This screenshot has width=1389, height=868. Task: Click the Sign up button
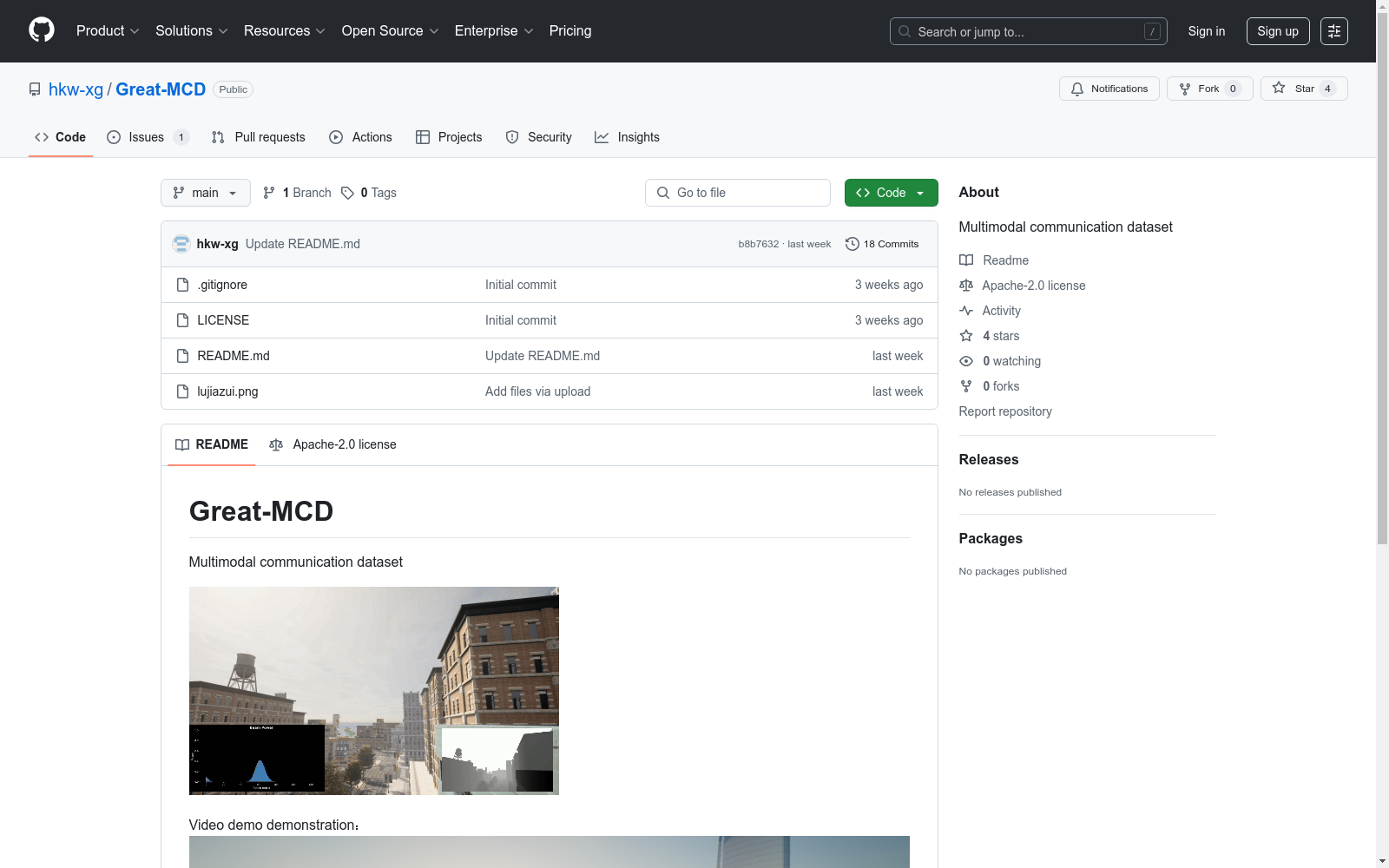click(x=1278, y=31)
